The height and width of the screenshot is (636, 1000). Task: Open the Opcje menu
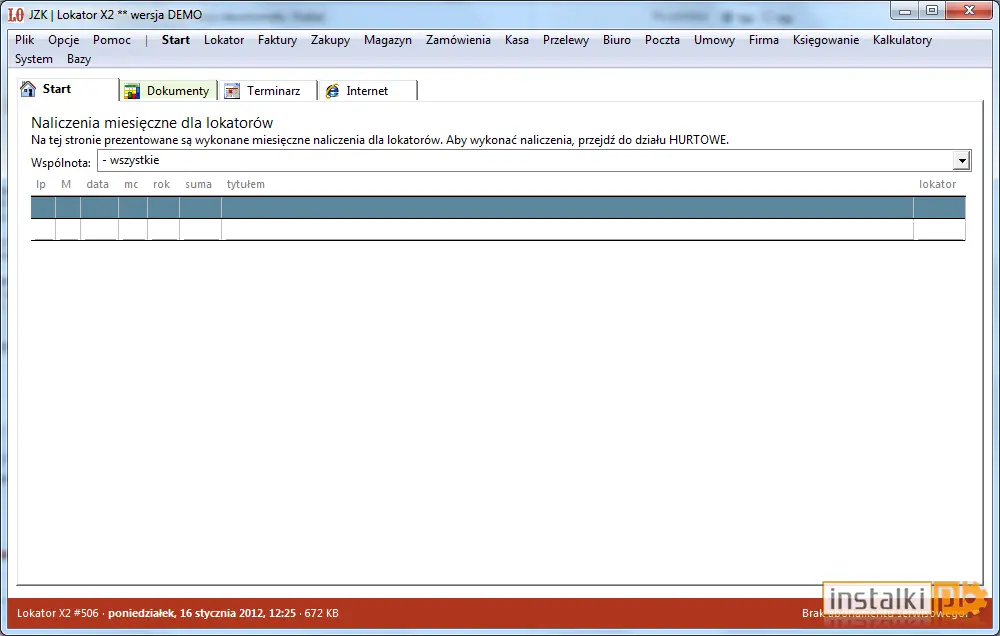64,40
